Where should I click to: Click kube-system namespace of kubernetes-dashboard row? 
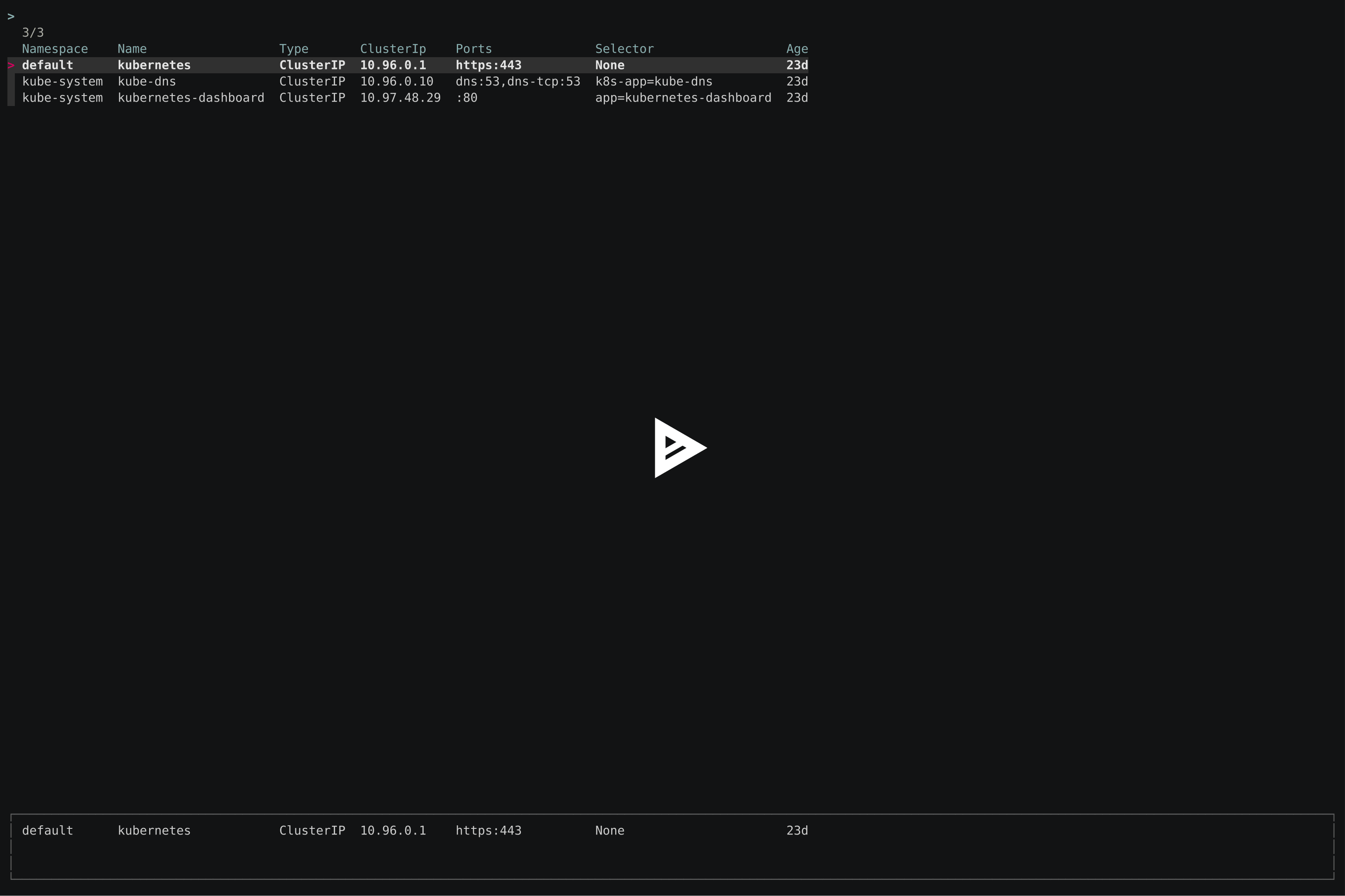tap(62, 98)
